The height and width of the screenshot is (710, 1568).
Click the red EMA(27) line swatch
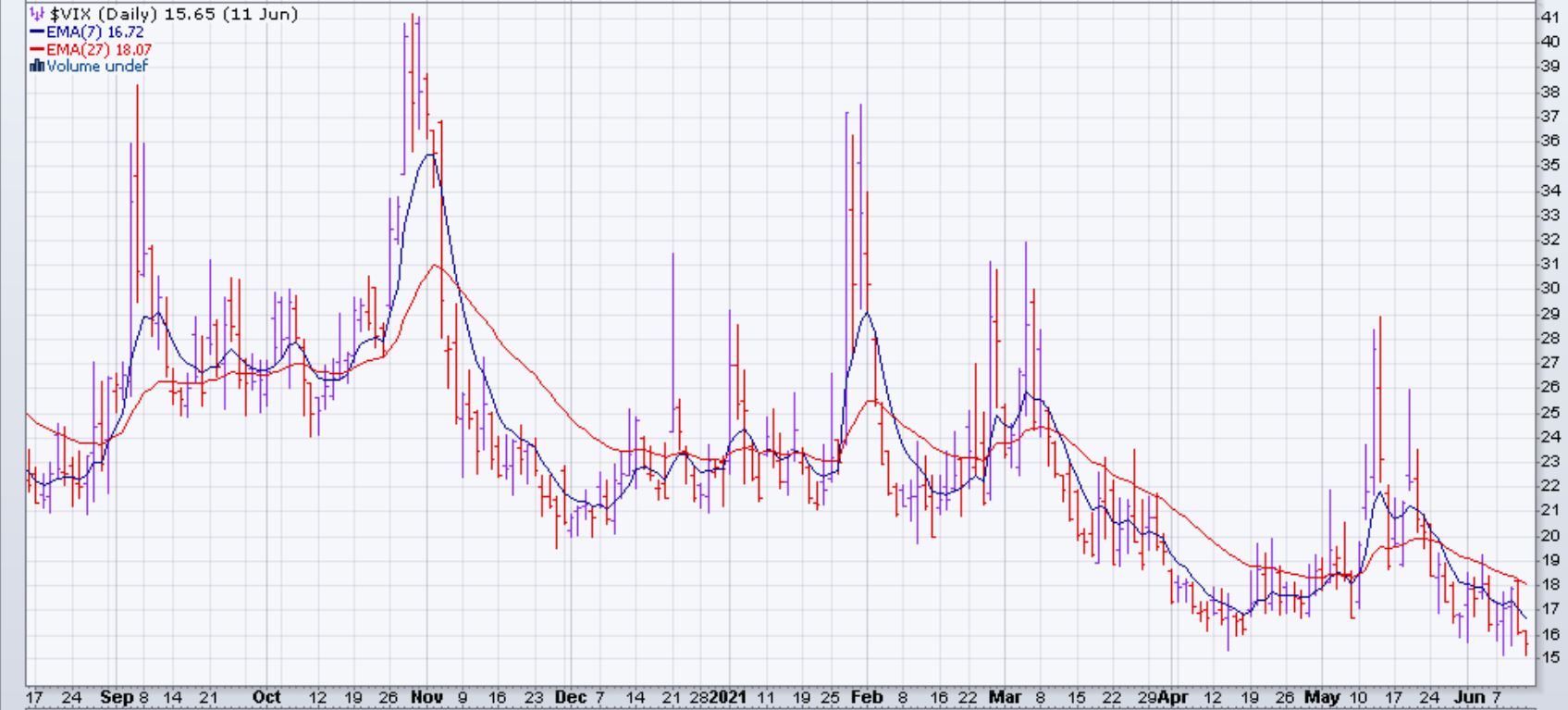37,50
